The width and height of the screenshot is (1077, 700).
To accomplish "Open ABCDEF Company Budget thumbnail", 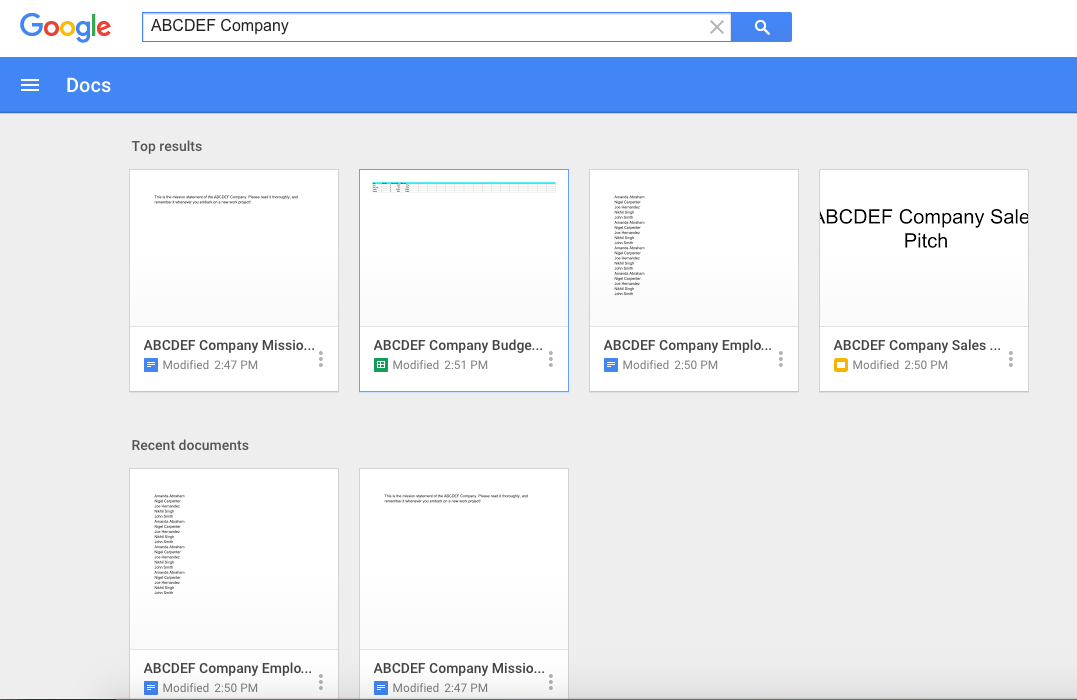I will 464,248.
